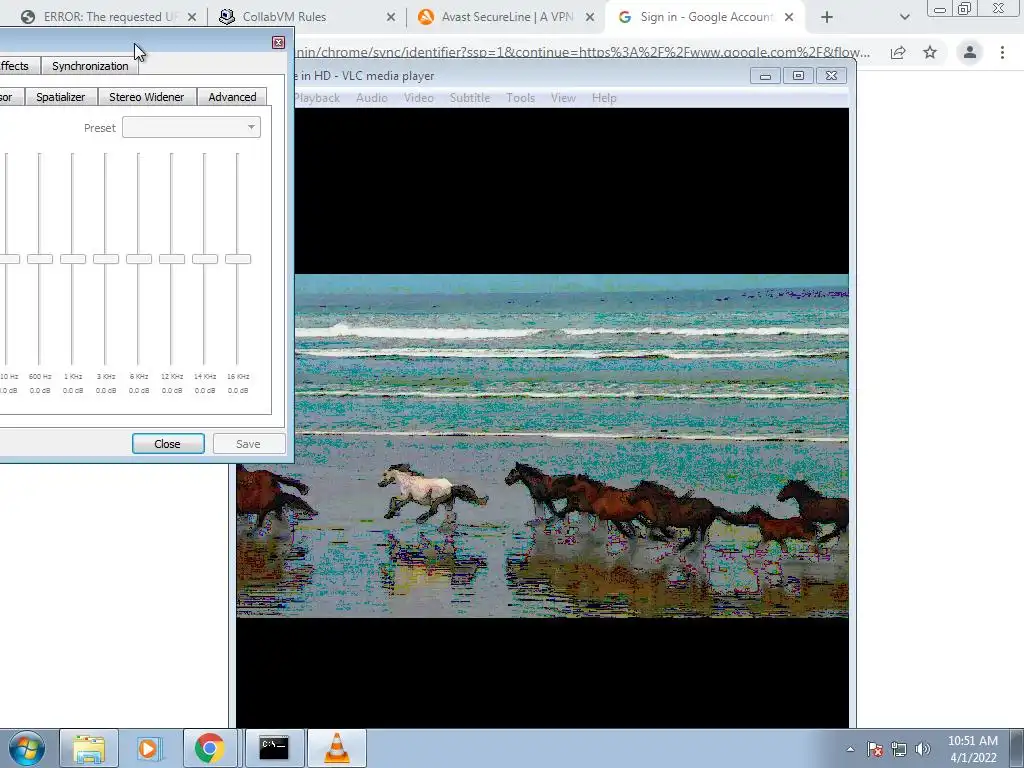Click the 3 KHz equalizer slider

(x=106, y=259)
